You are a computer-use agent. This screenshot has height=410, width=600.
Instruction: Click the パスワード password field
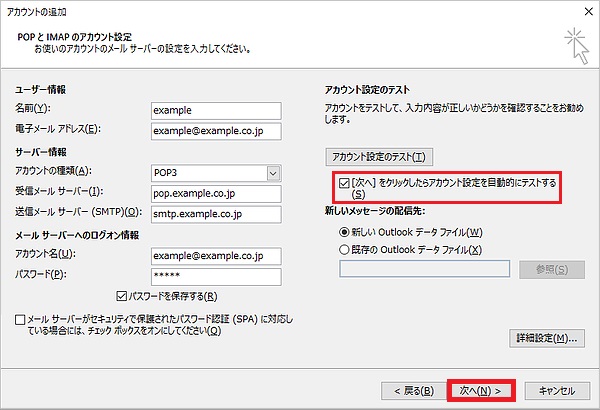click(x=215, y=276)
